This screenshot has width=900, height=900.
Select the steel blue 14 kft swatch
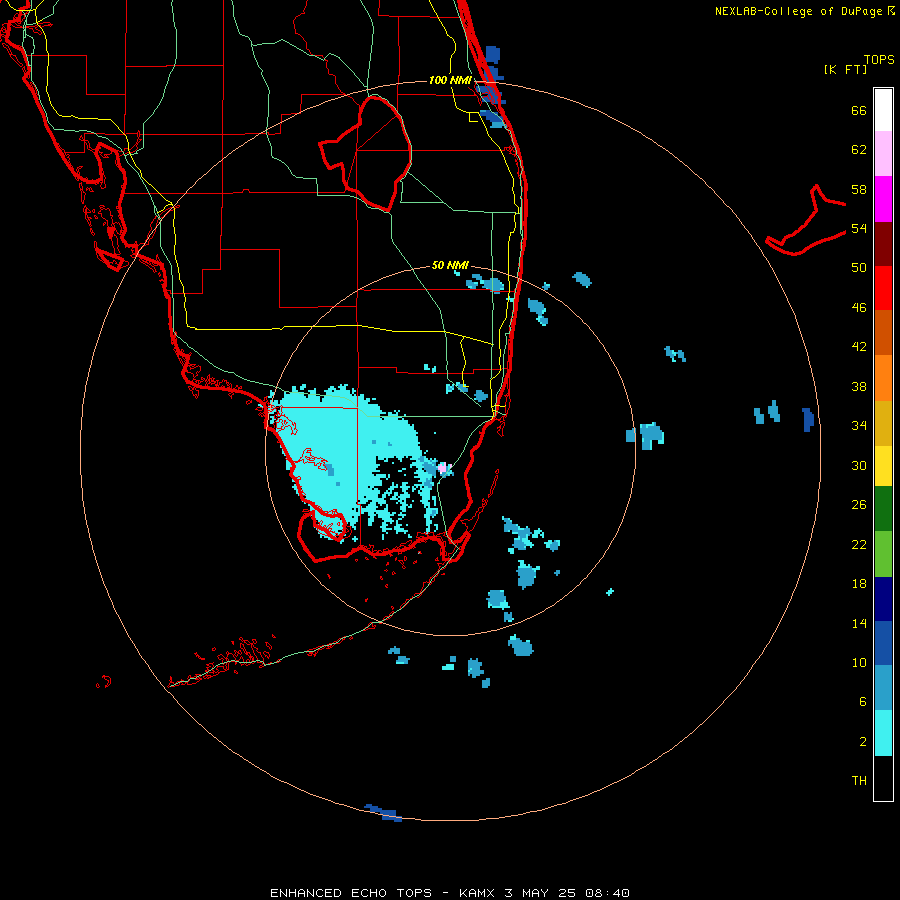click(x=883, y=688)
